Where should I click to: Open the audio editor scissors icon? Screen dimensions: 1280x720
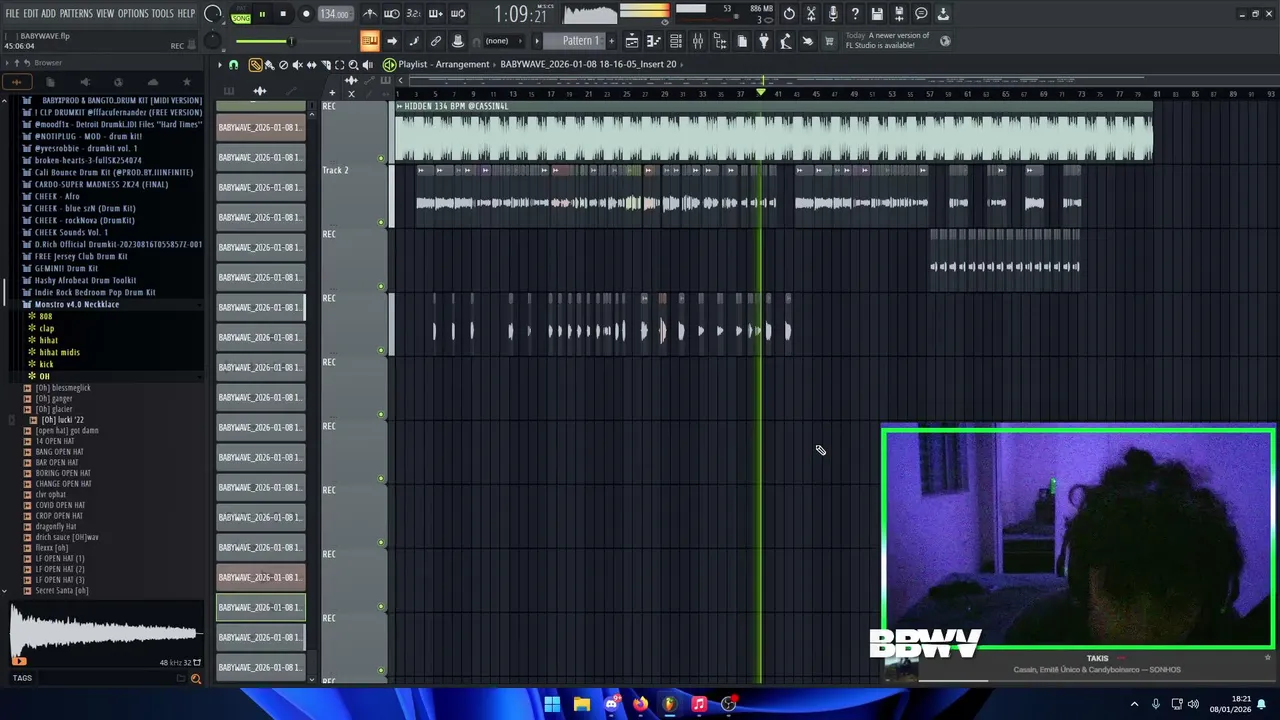pos(811,14)
